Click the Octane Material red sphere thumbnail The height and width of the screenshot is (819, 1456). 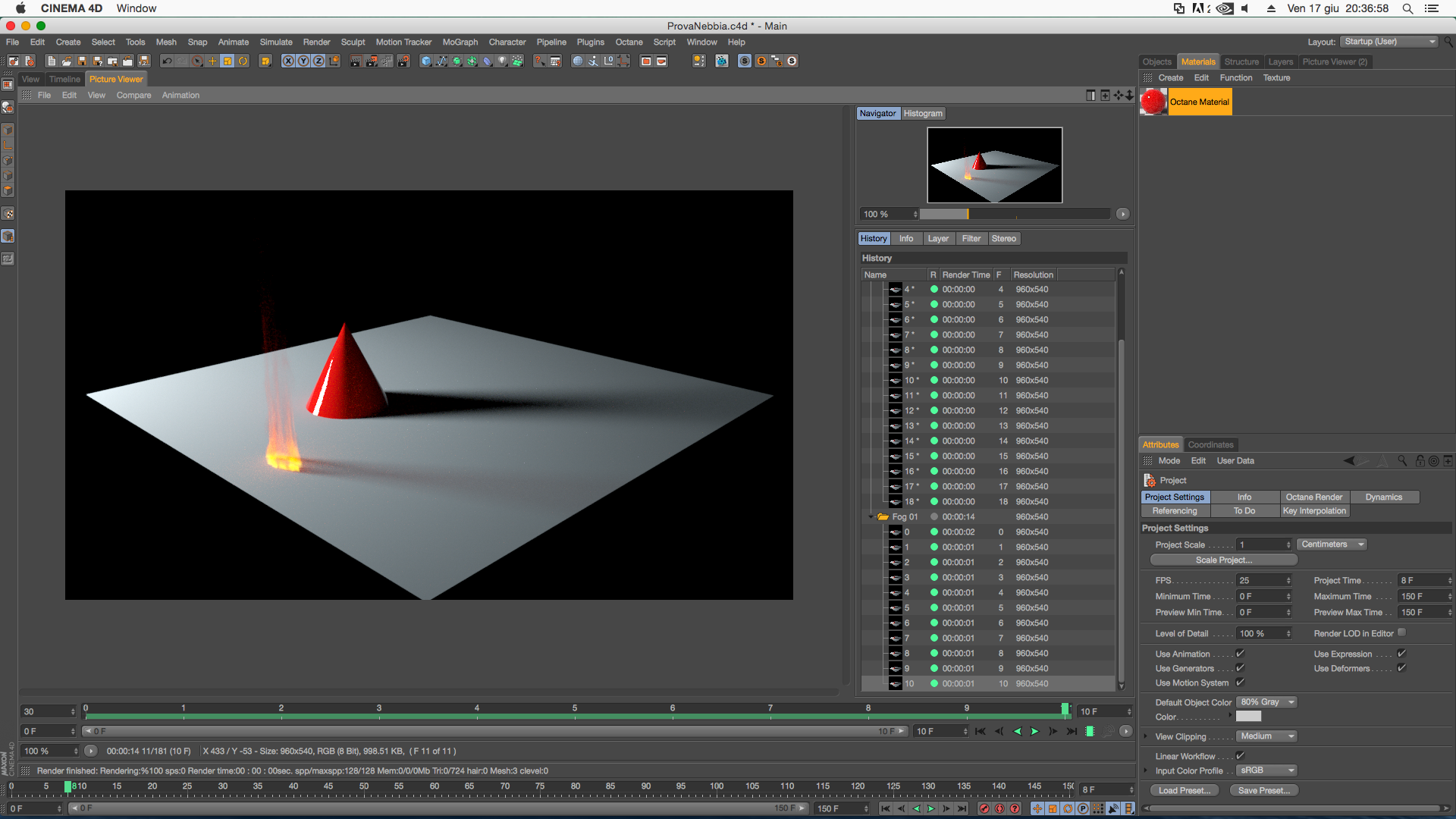coord(1153,102)
